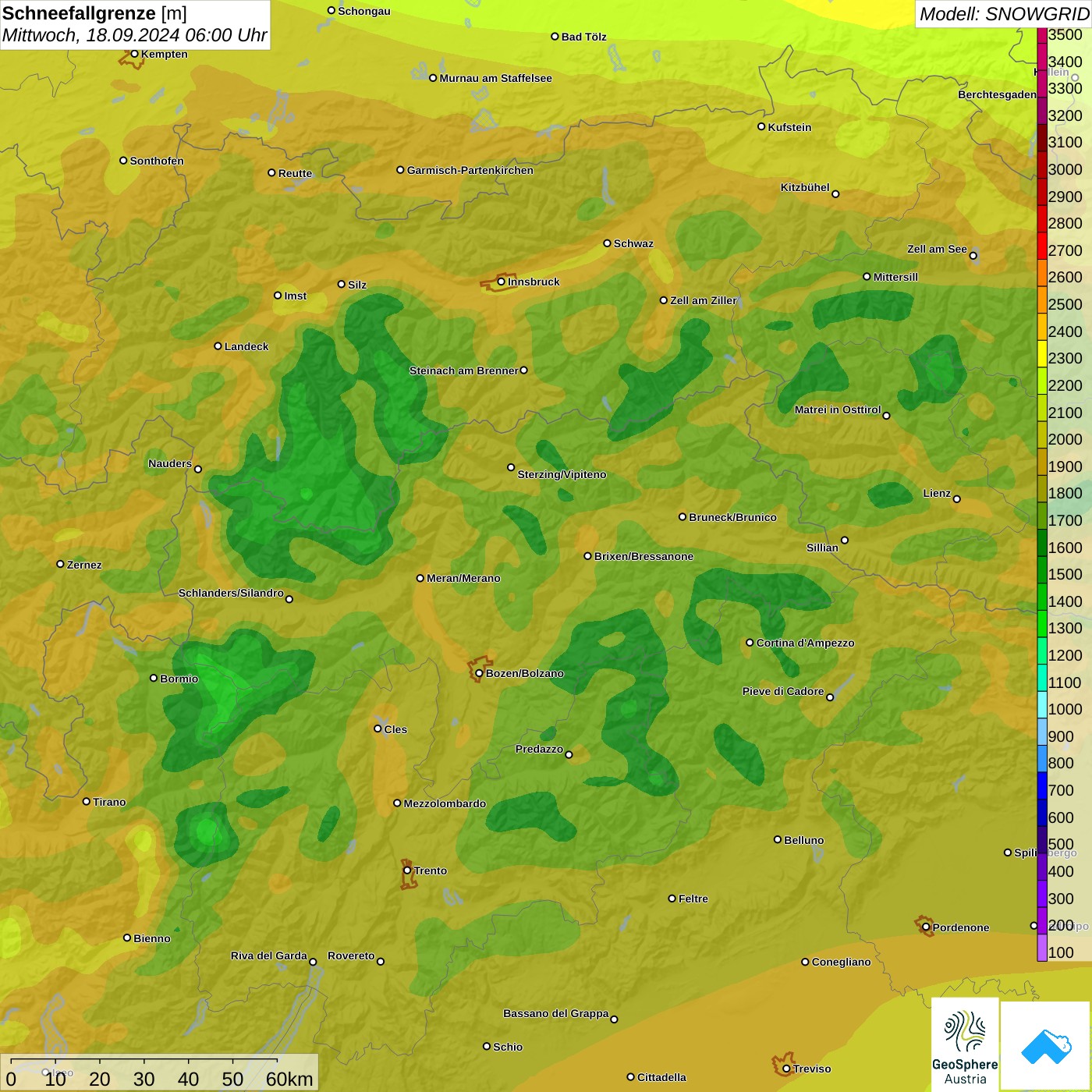Viewport: 1092px width, 1092px height.
Task: Select the Innsbruck city marker dot
Action: [502, 282]
